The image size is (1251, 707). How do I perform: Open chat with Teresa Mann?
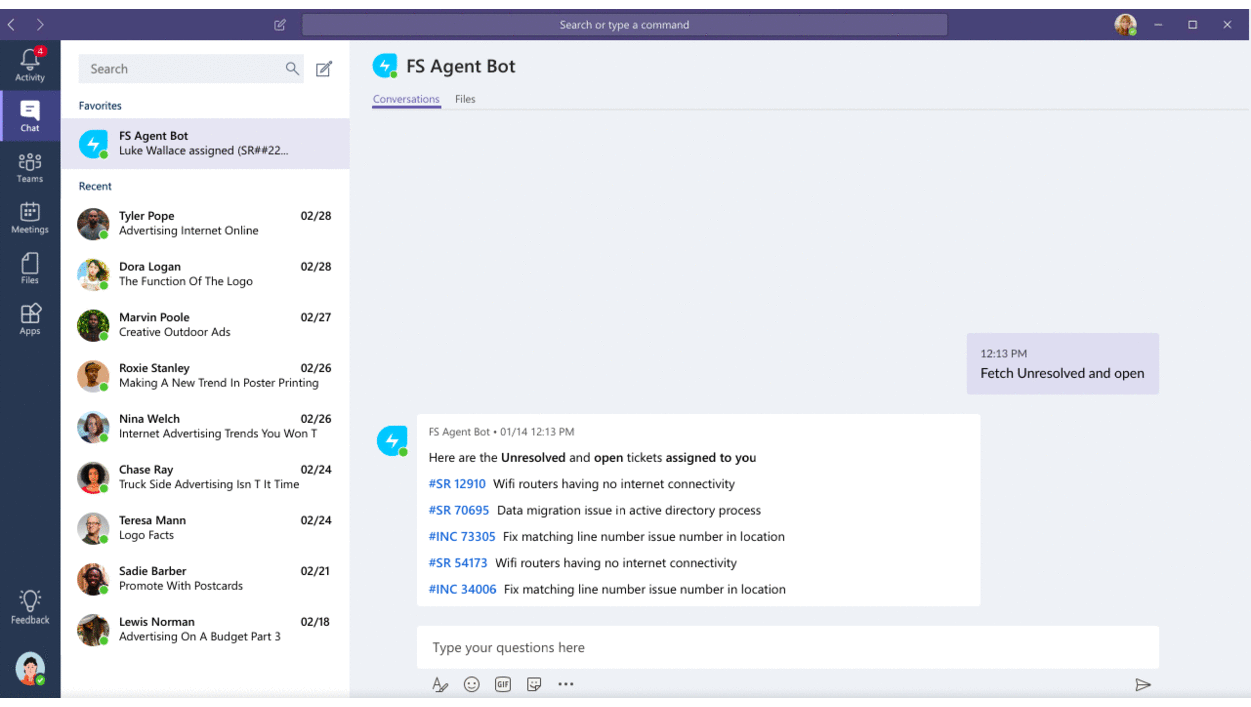click(205, 528)
